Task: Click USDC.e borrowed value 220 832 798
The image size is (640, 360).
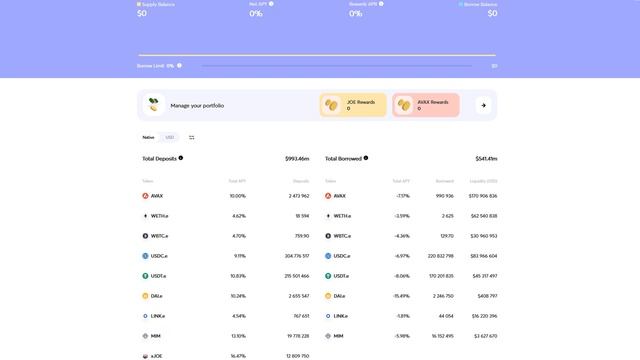Action: point(440,256)
